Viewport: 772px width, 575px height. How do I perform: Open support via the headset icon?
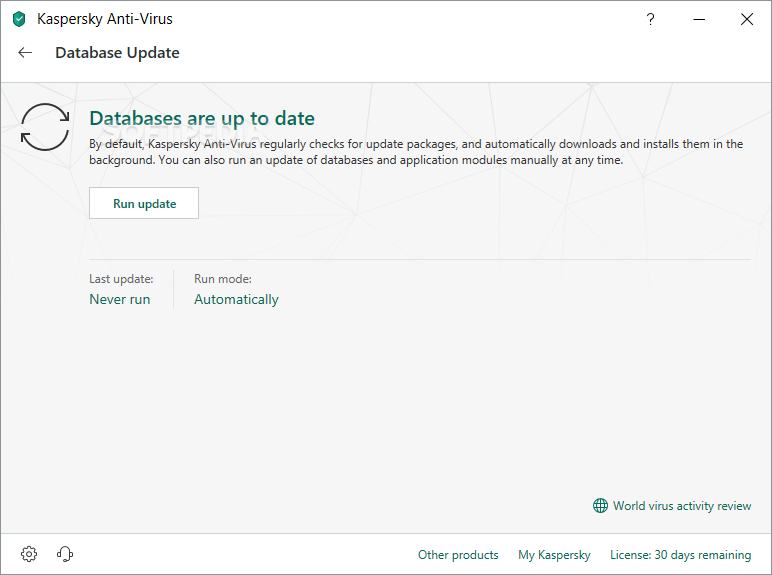65,554
